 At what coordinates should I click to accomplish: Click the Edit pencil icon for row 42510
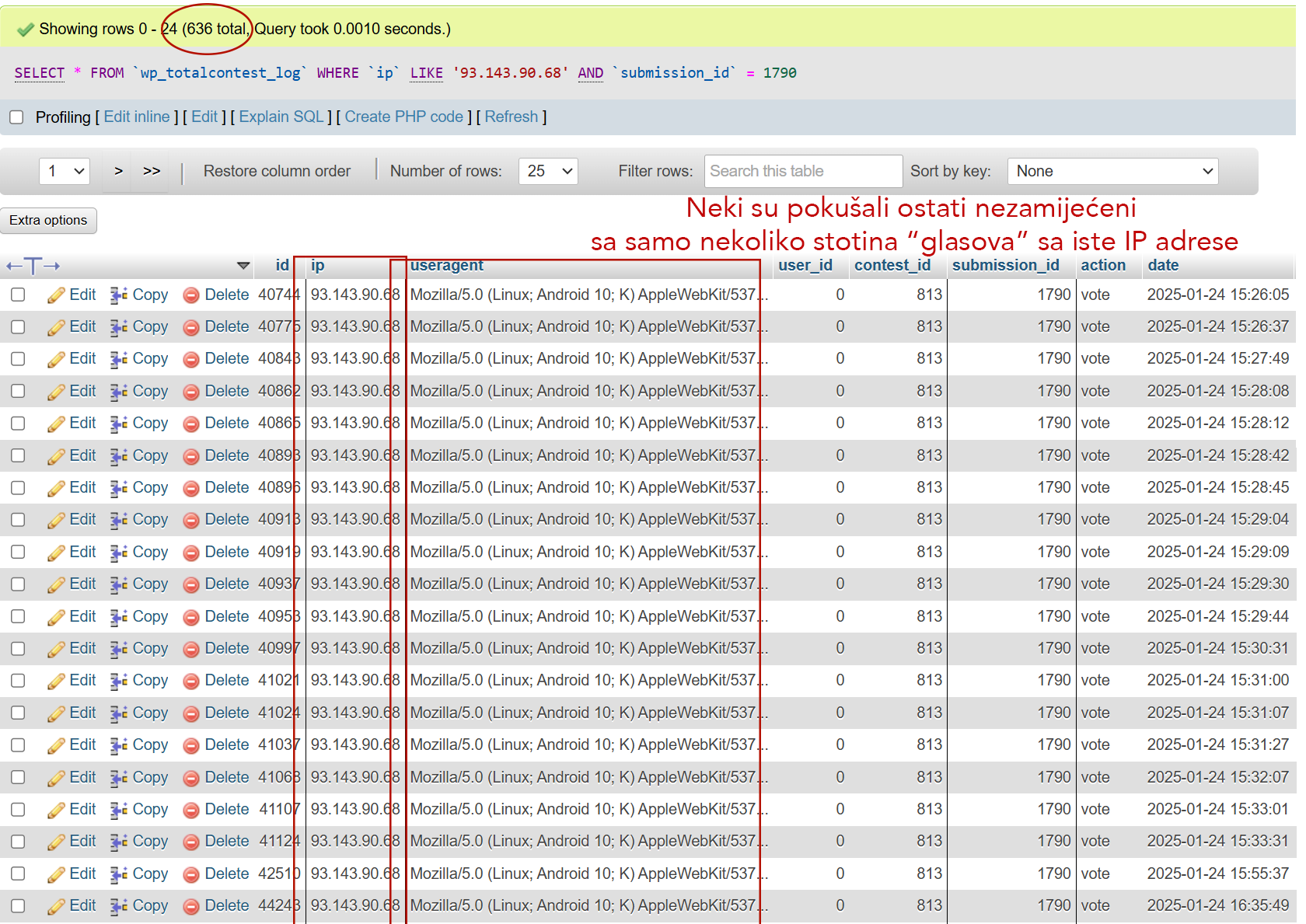pyautogui.click(x=56, y=874)
